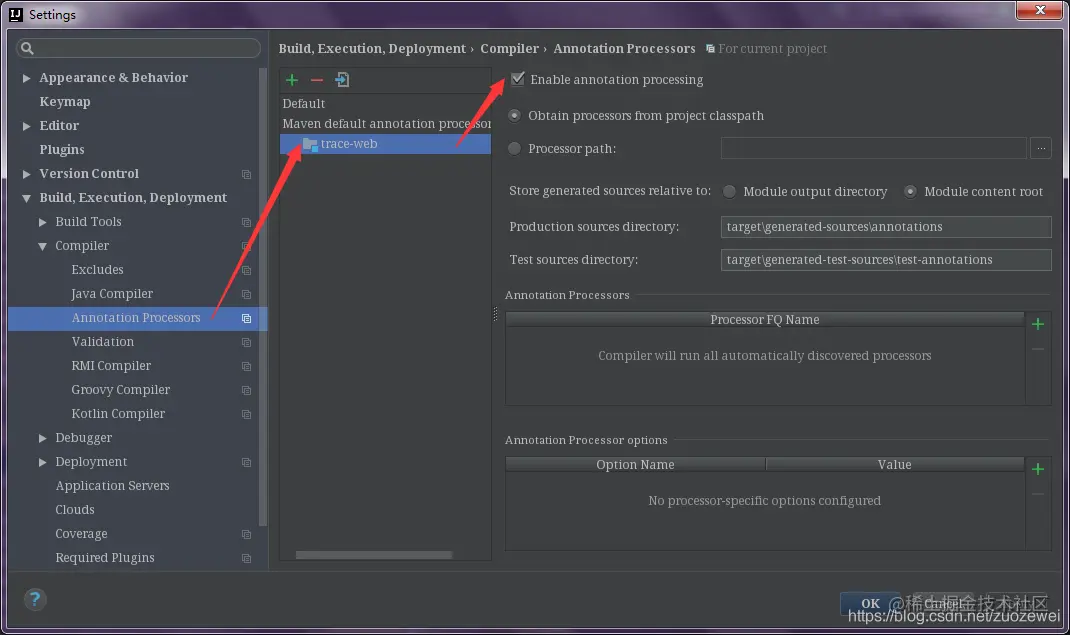Move selected module to another profile icon
The width and height of the screenshot is (1070, 635).
pos(342,80)
